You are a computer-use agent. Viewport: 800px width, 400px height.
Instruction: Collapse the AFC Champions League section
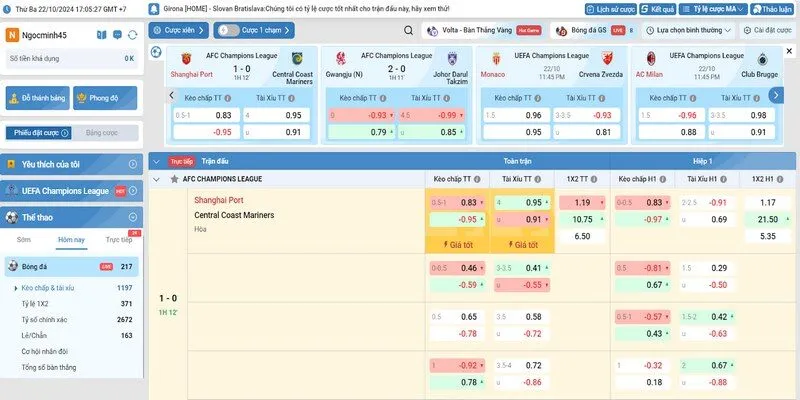[157, 178]
